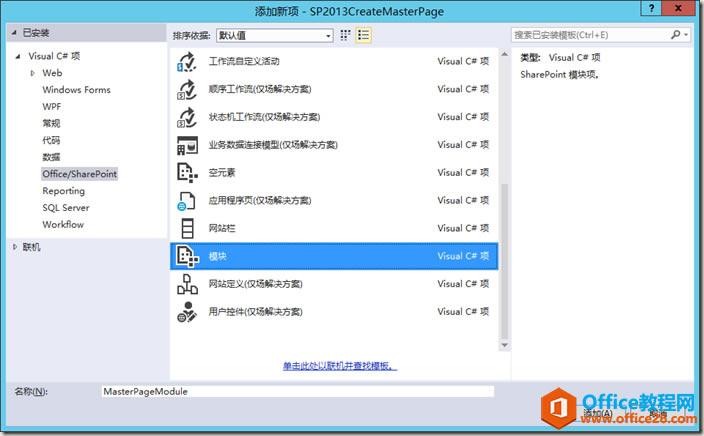Select the Web category label
This screenshot has width=704, height=436.
tap(52, 73)
